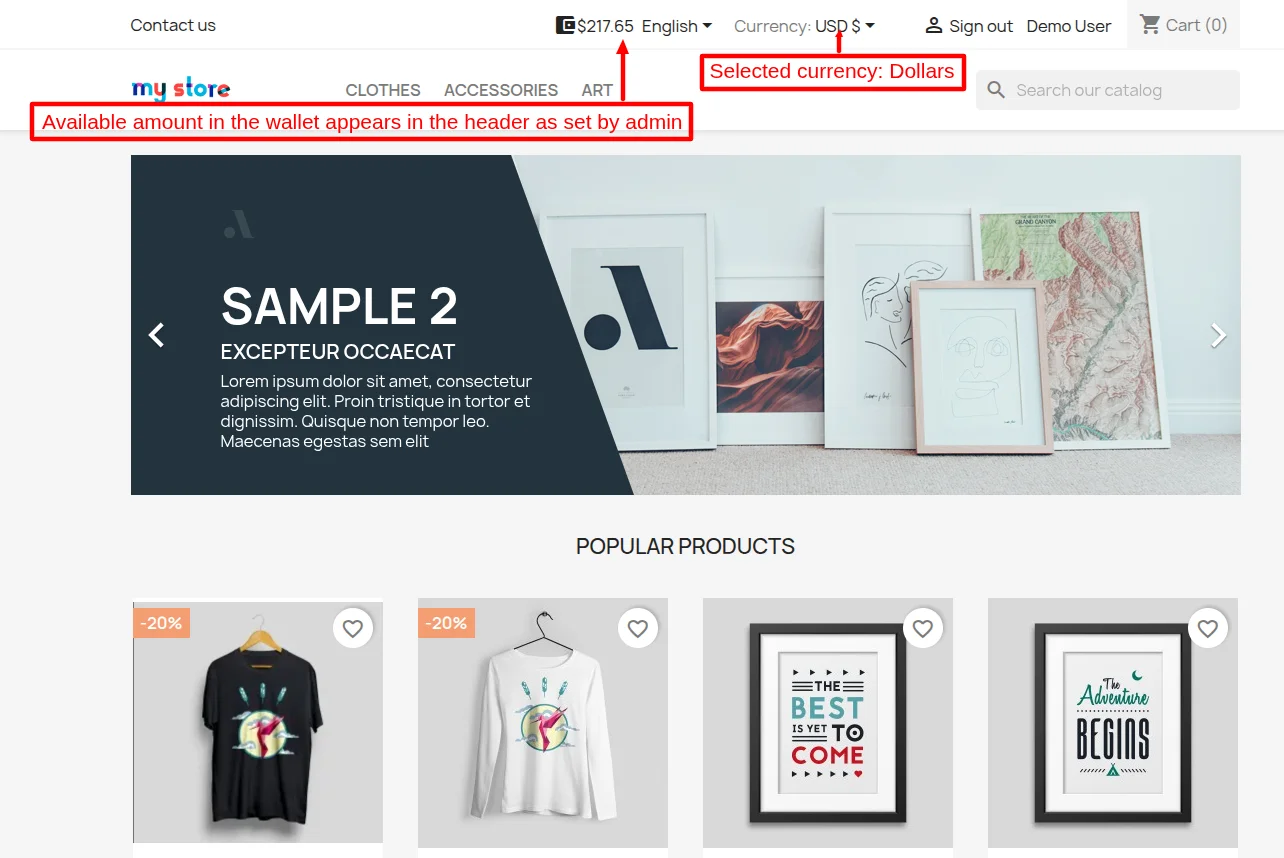
Task: Open the Accessories menu
Action: pyautogui.click(x=501, y=90)
